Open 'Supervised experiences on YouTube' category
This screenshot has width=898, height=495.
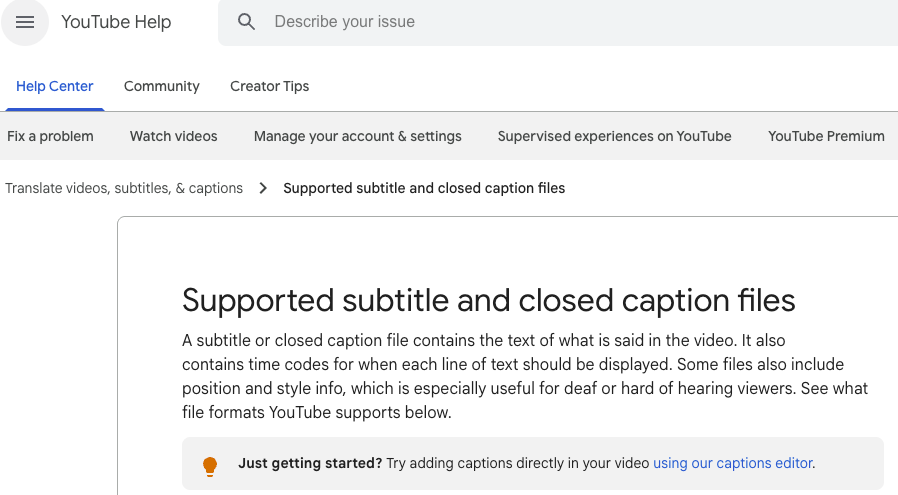click(x=614, y=136)
